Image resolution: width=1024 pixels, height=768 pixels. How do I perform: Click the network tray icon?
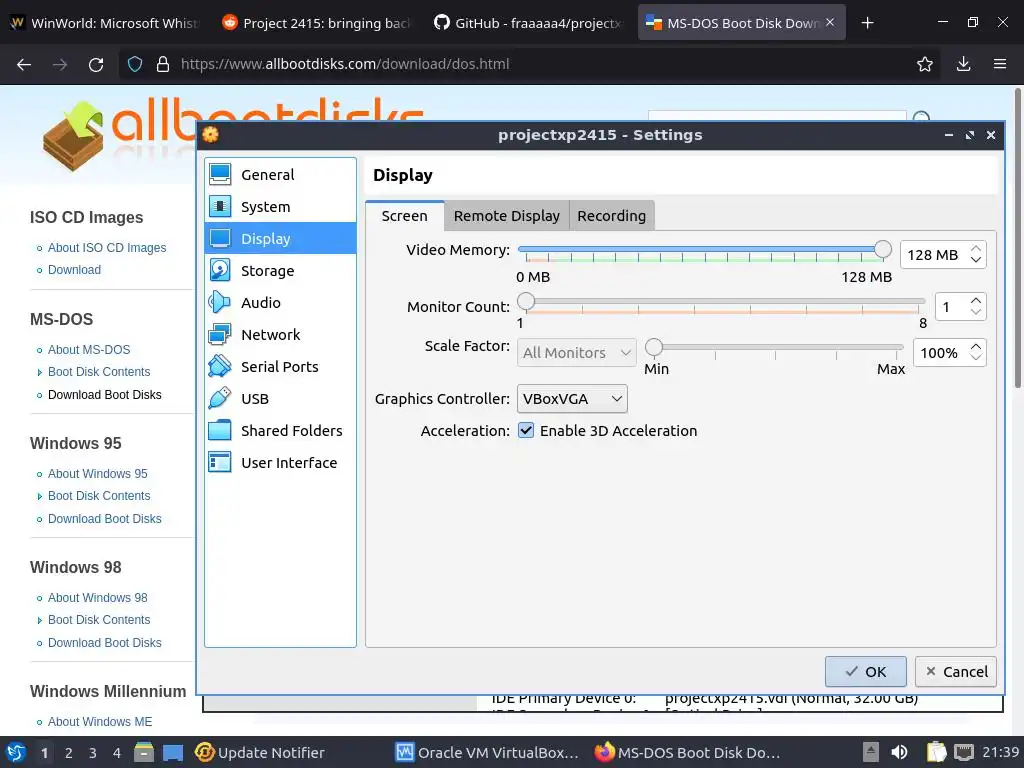[x=964, y=752]
